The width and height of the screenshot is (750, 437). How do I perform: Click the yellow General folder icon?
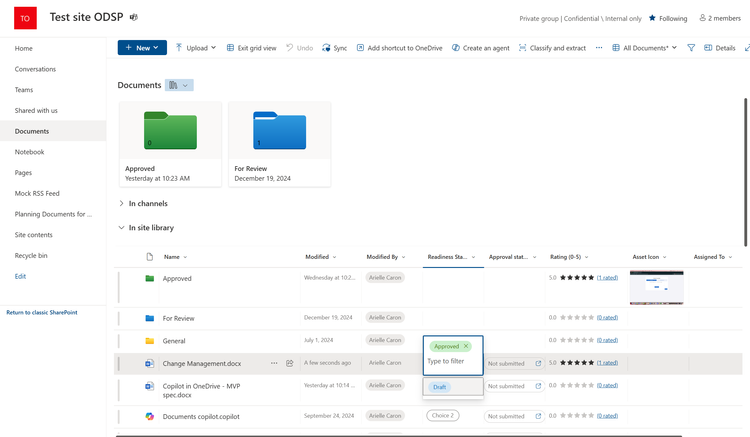point(150,341)
